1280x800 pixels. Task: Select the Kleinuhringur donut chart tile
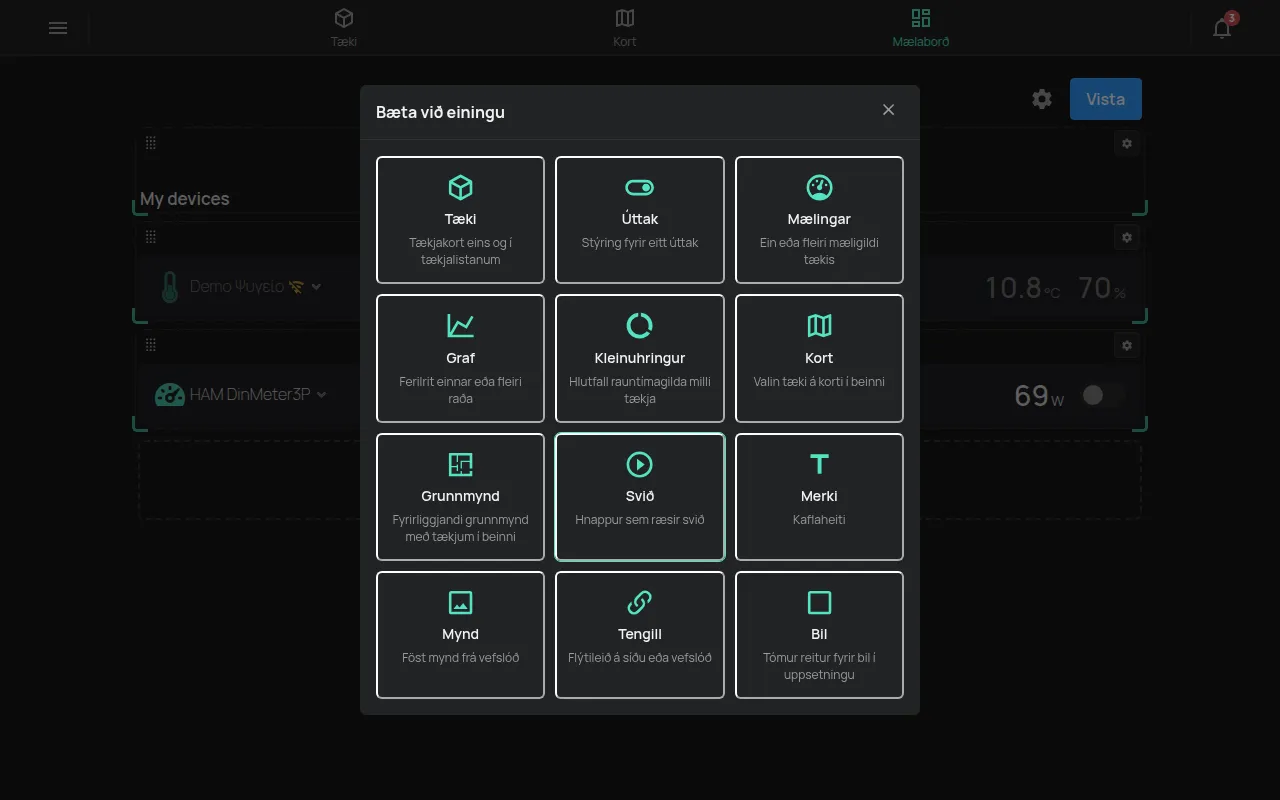pos(640,358)
